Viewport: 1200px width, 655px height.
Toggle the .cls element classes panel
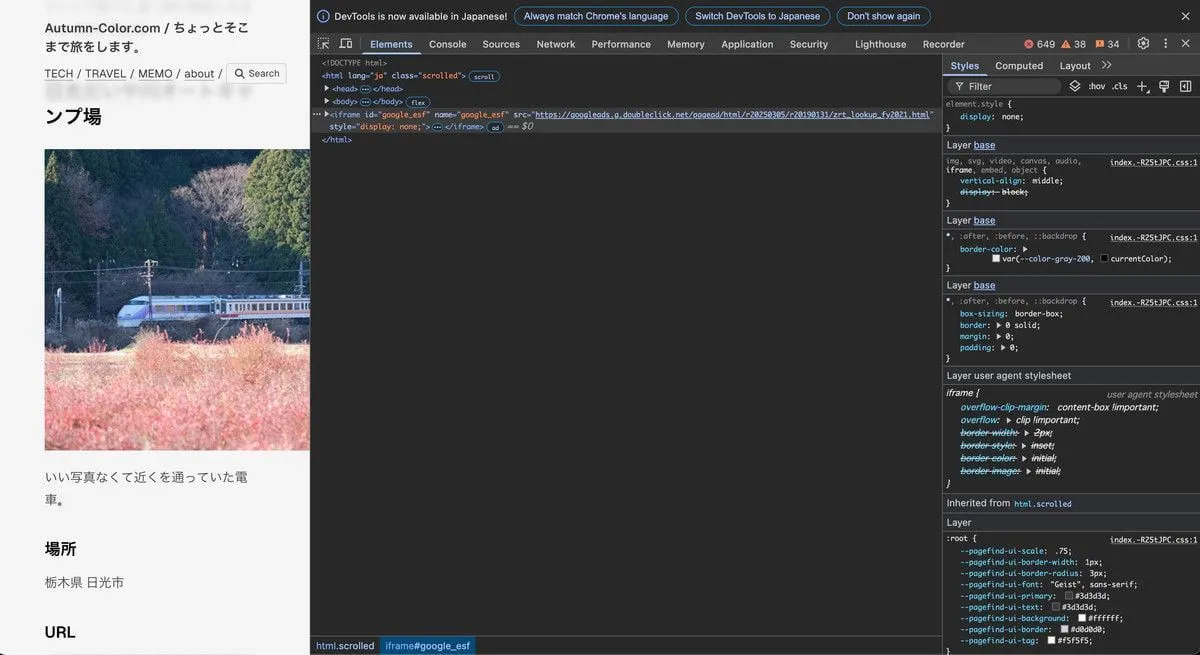click(1119, 87)
